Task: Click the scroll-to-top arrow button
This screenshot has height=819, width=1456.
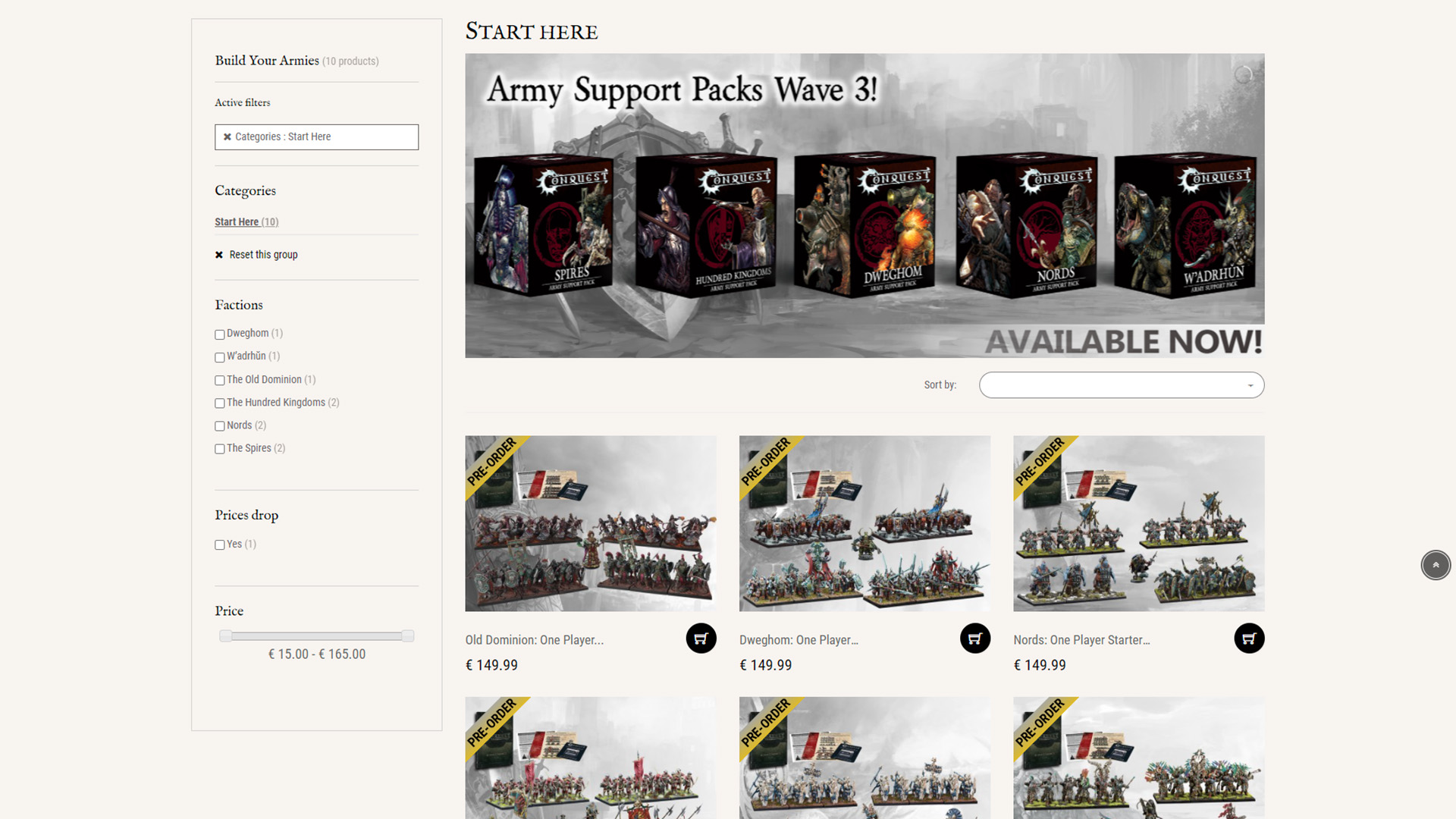Action: [x=1435, y=565]
